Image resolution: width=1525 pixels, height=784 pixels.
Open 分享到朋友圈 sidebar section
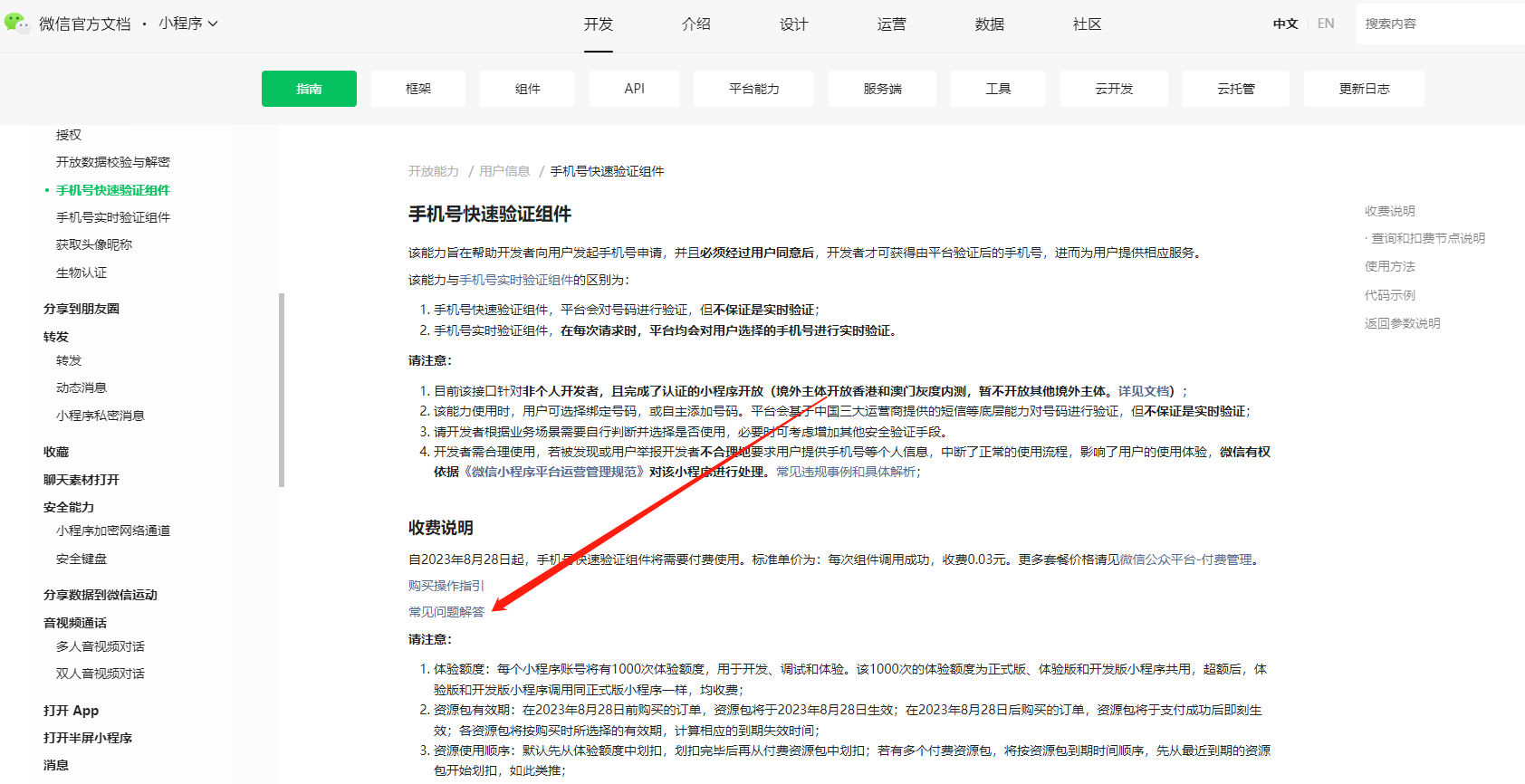pos(82,309)
